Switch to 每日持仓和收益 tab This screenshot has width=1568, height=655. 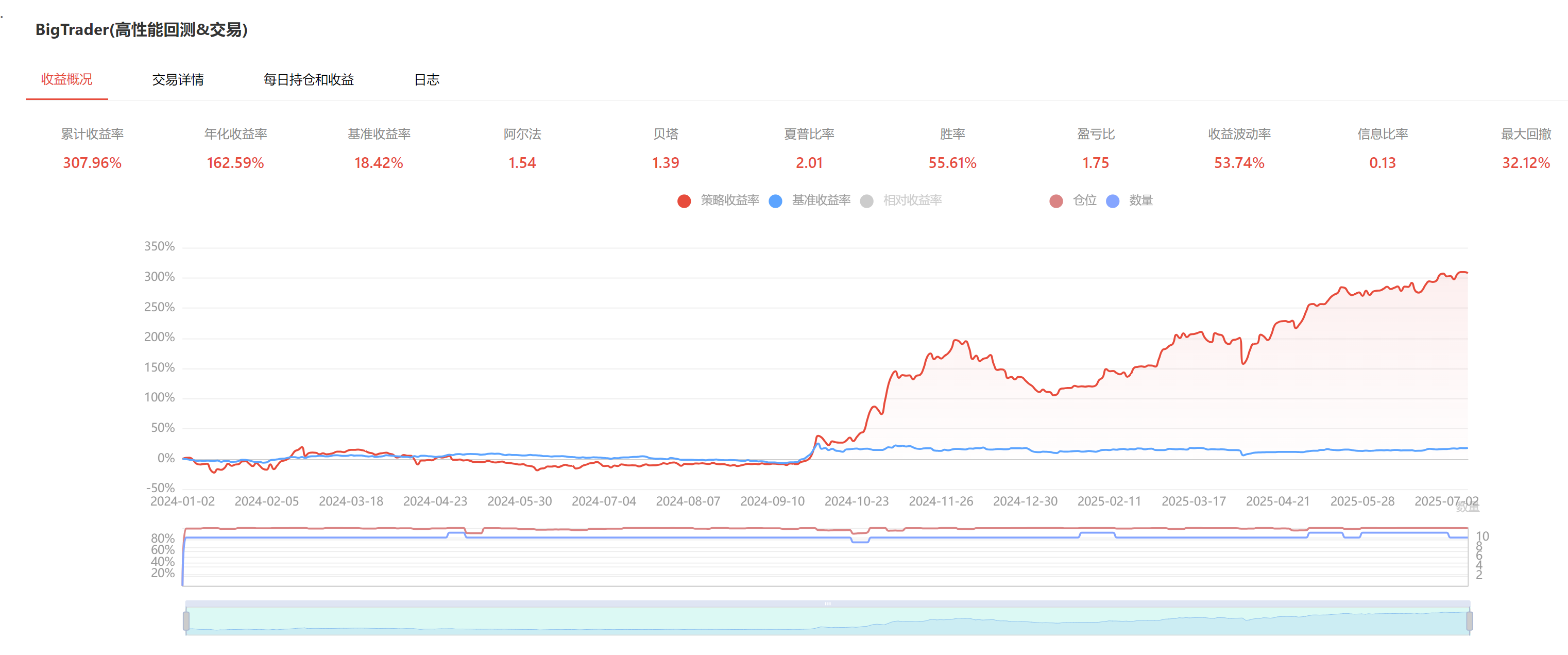coord(309,80)
